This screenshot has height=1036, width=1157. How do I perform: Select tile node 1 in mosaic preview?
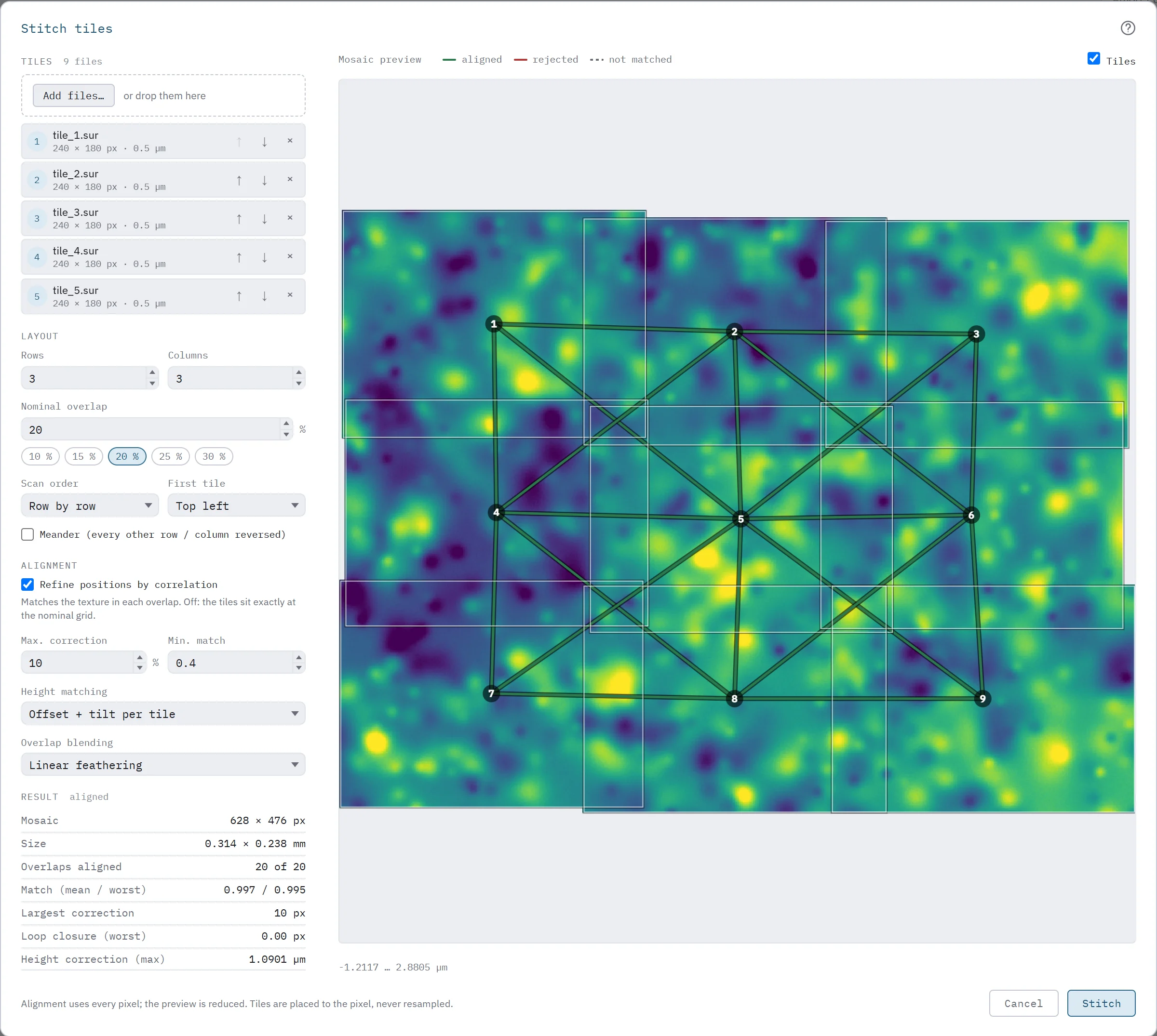pos(494,324)
